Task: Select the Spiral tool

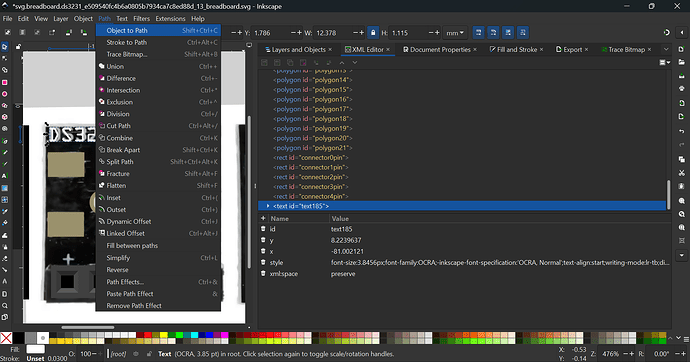Action: pos(4,129)
